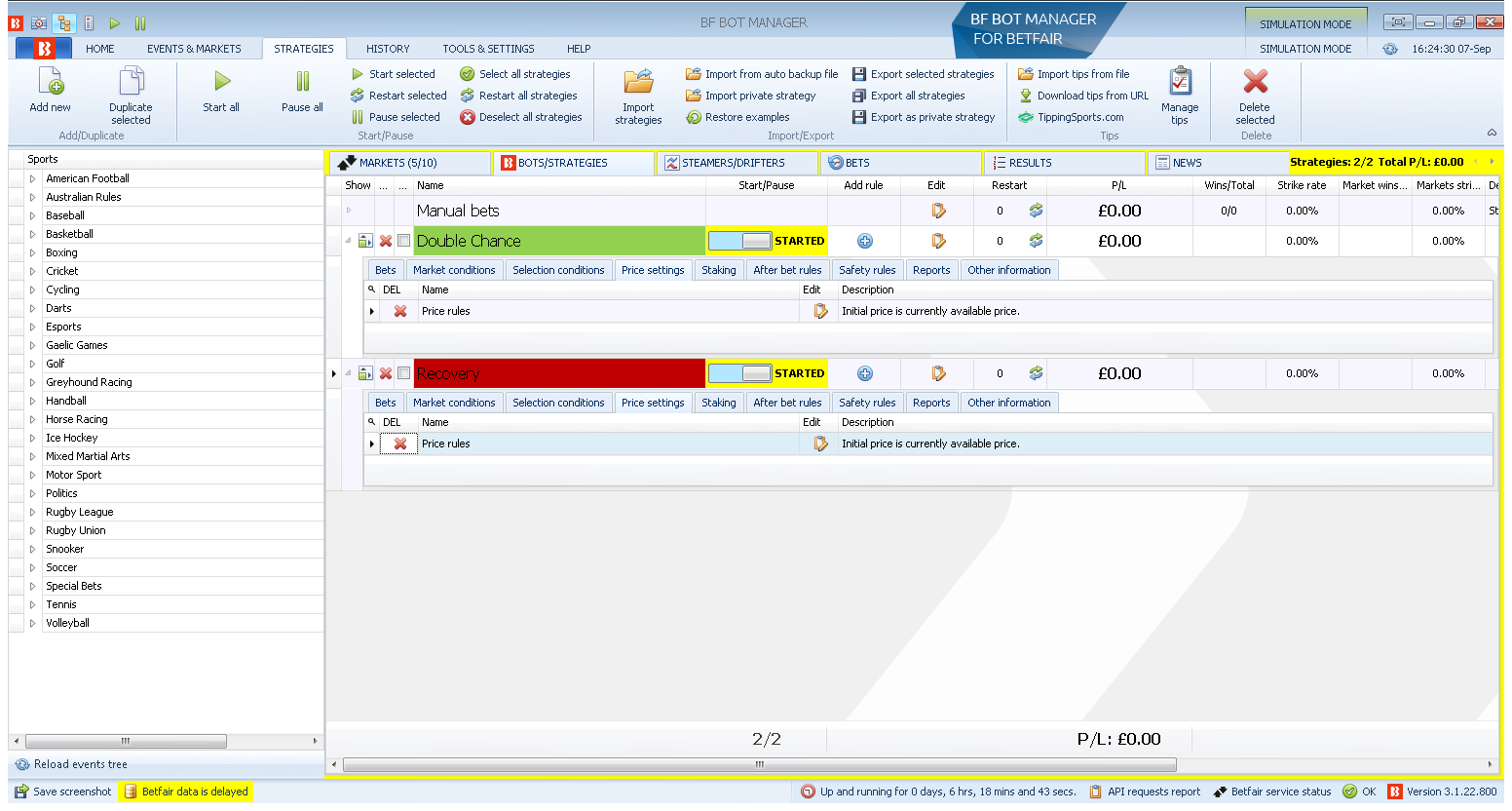Open TippingSports.com link

point(1071,117)
